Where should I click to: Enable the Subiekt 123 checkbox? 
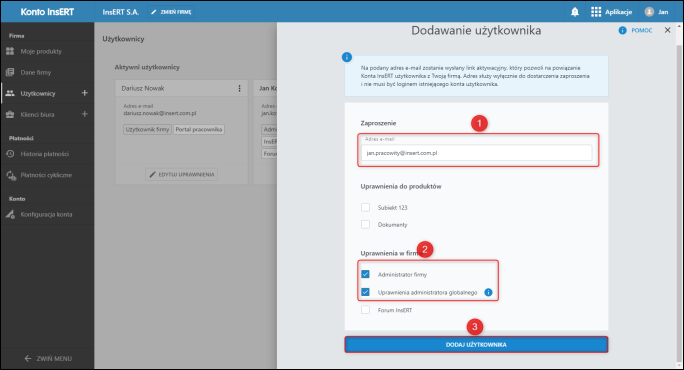(x=366, y=207)
